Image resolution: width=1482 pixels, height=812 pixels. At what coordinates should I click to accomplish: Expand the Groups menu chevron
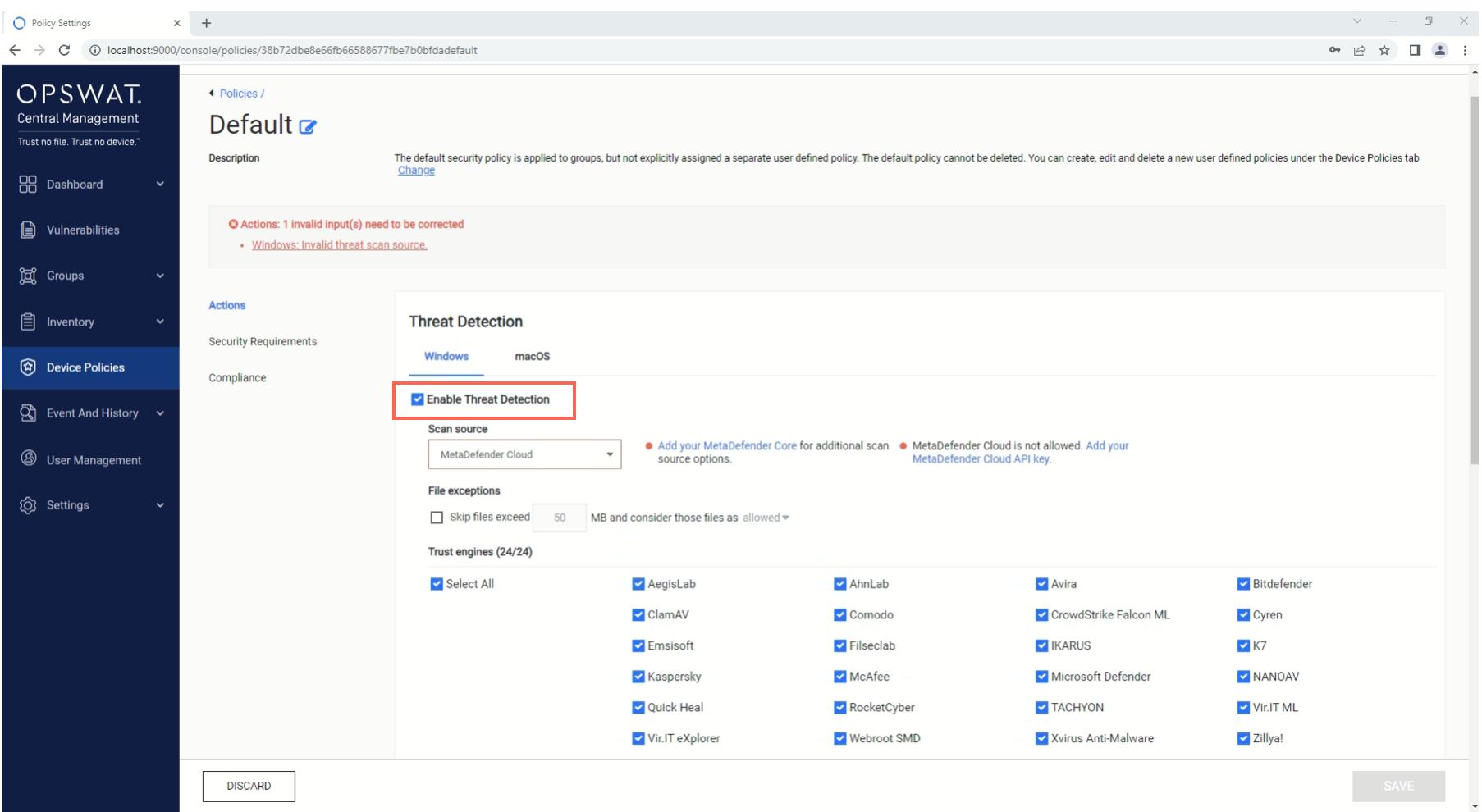tap(161, 276)
